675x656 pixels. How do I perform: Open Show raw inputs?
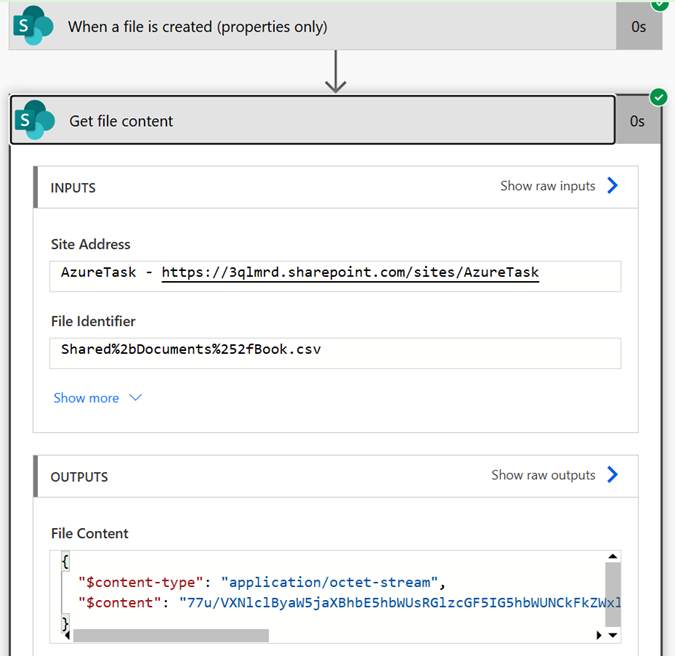pos(548,186)
